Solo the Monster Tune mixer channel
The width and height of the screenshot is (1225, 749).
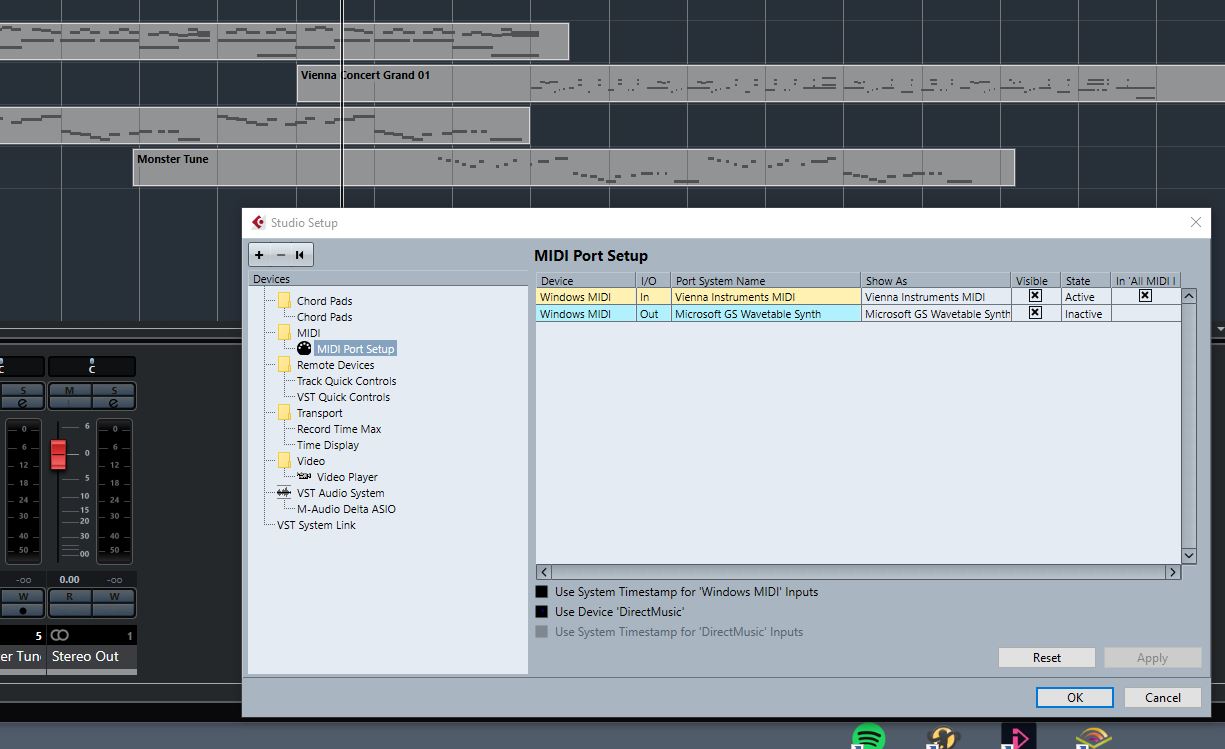22,390
